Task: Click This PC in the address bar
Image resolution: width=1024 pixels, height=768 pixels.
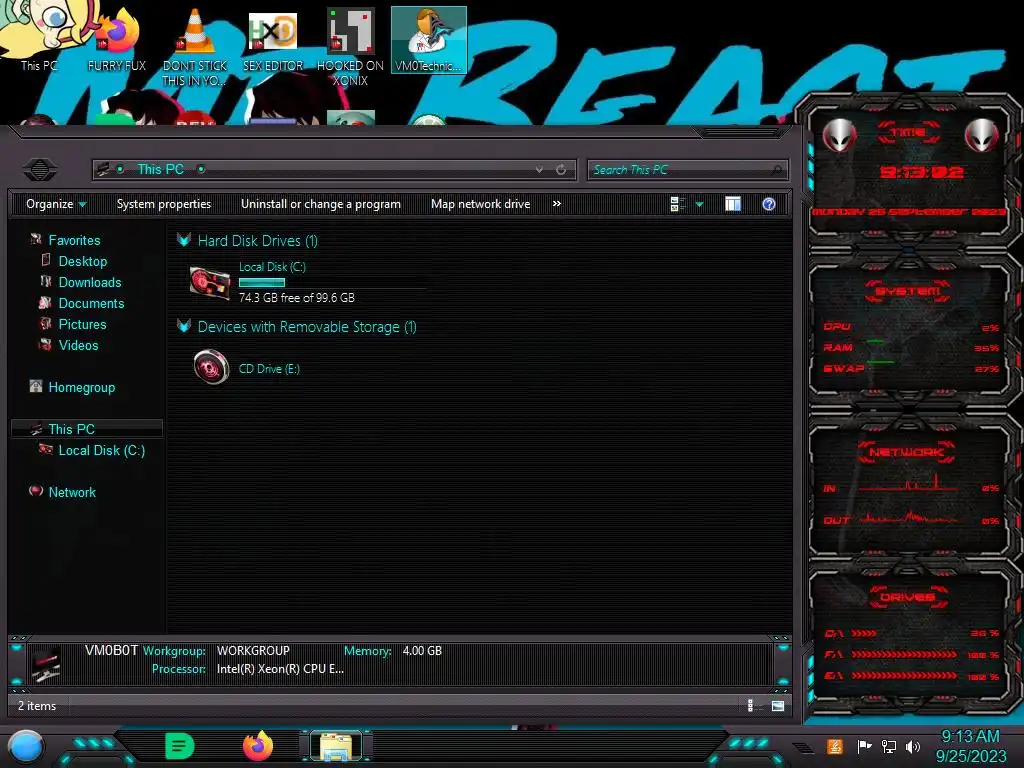Action: tap(161, 169)
